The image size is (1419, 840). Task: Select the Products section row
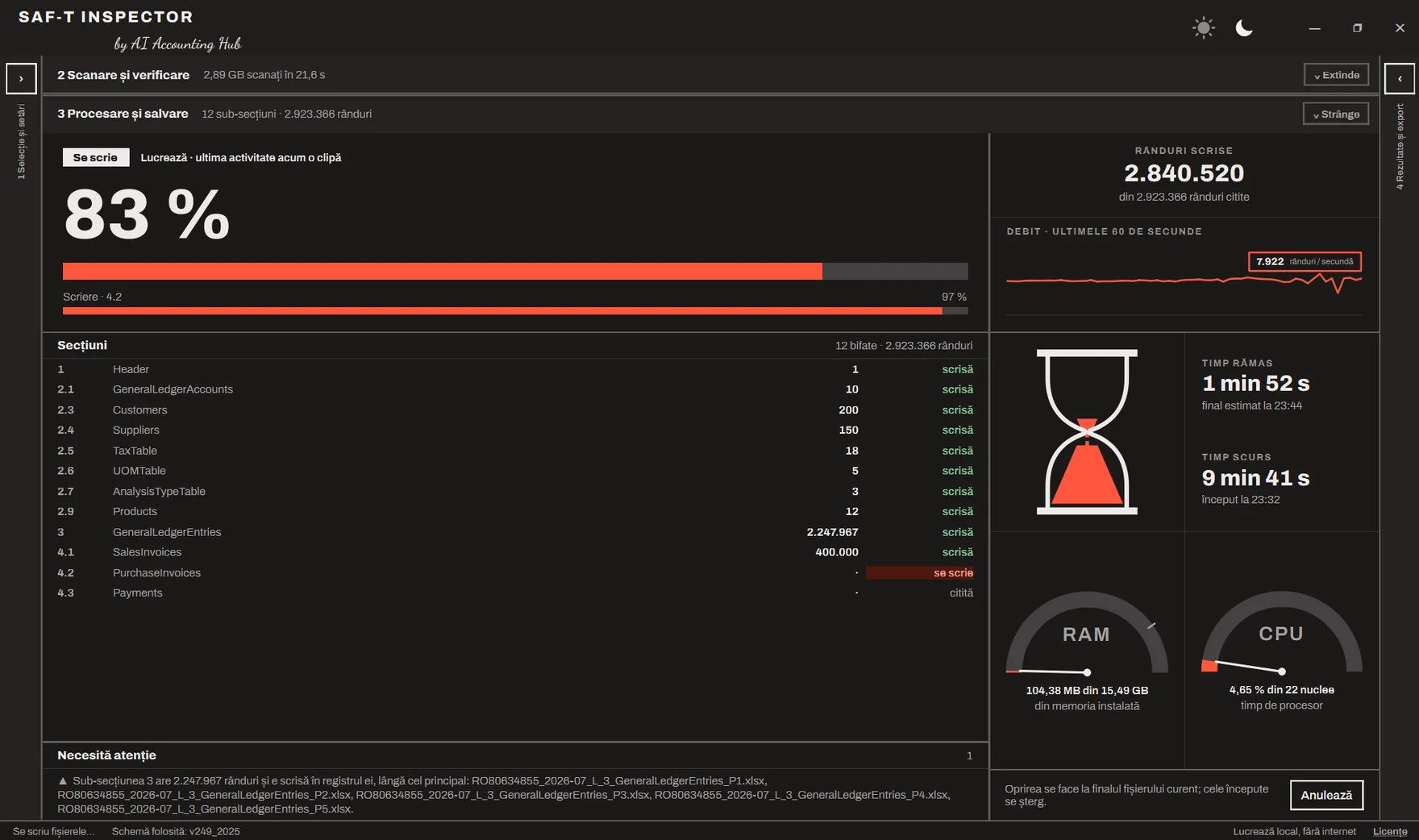coord(515,512)
